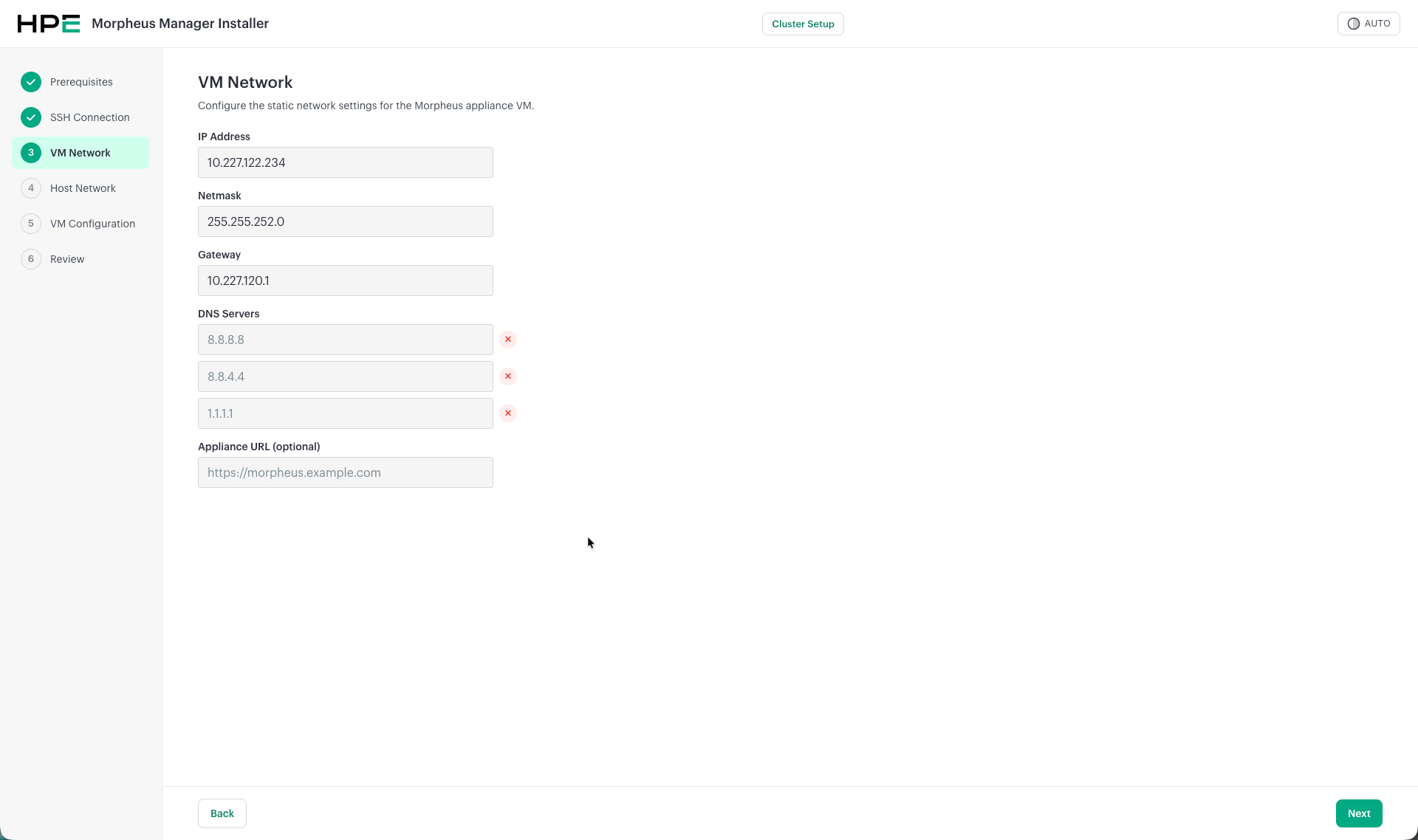Remove the 8.8.8.8 DNS server entry
The height and width of the screenshot is (840, 1418).
508,340
